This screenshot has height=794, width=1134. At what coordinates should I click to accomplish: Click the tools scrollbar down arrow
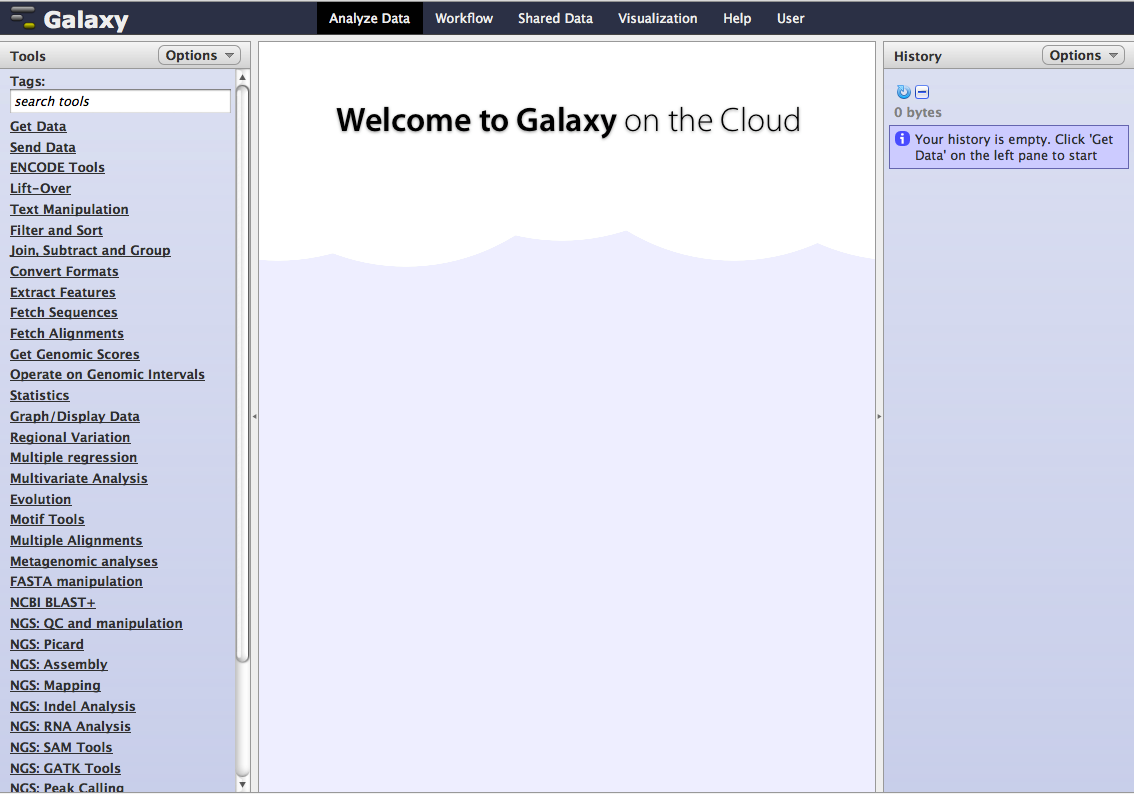point(242,785)
